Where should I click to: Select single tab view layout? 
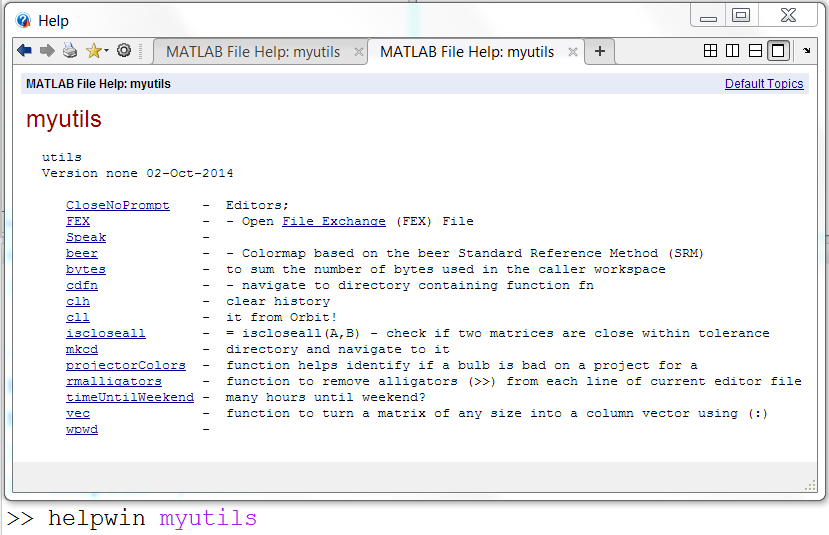coord(778,51)
